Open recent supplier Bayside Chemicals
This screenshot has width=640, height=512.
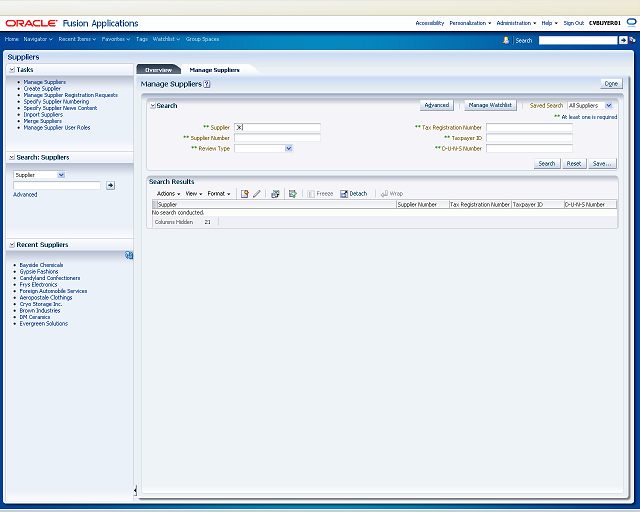coord(41,265)
